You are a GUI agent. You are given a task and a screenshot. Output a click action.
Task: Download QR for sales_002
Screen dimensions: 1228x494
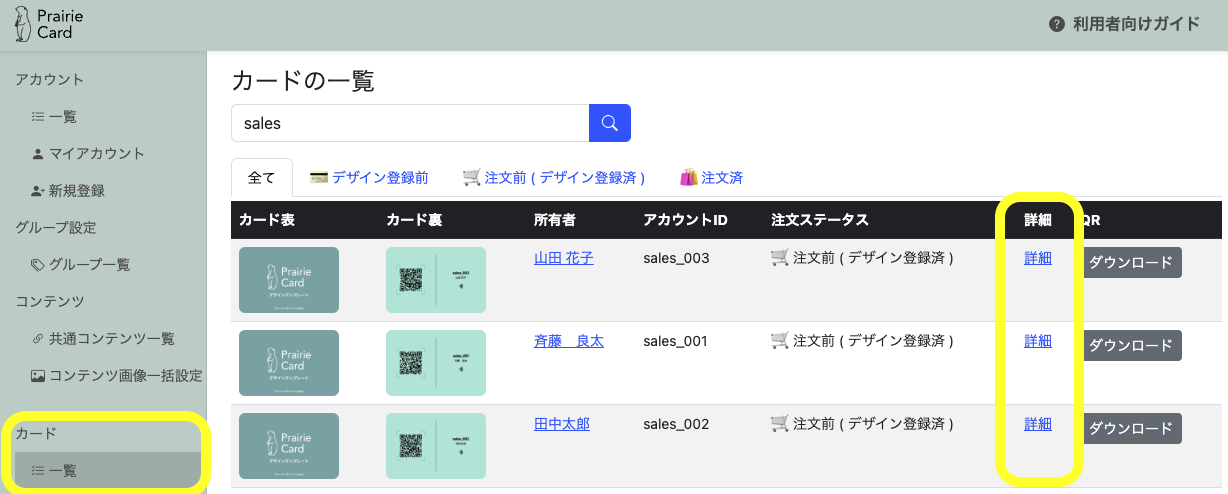1130,428
